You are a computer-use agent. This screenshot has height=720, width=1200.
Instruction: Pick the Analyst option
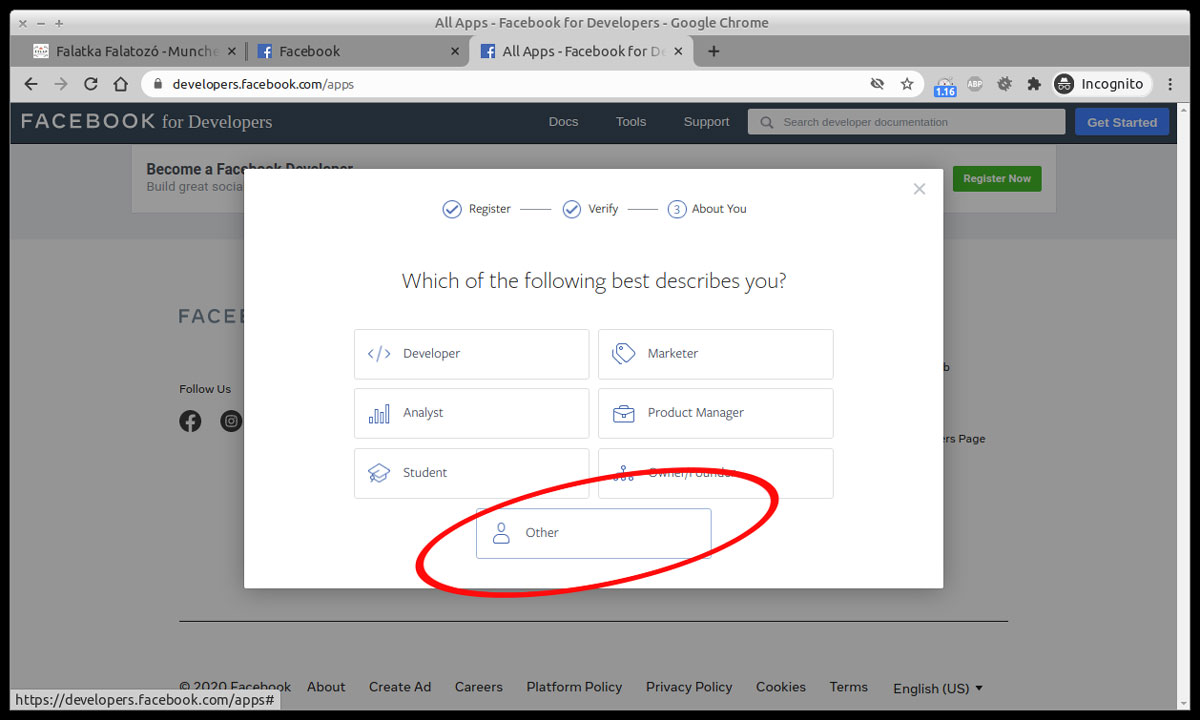pos(471,413)
